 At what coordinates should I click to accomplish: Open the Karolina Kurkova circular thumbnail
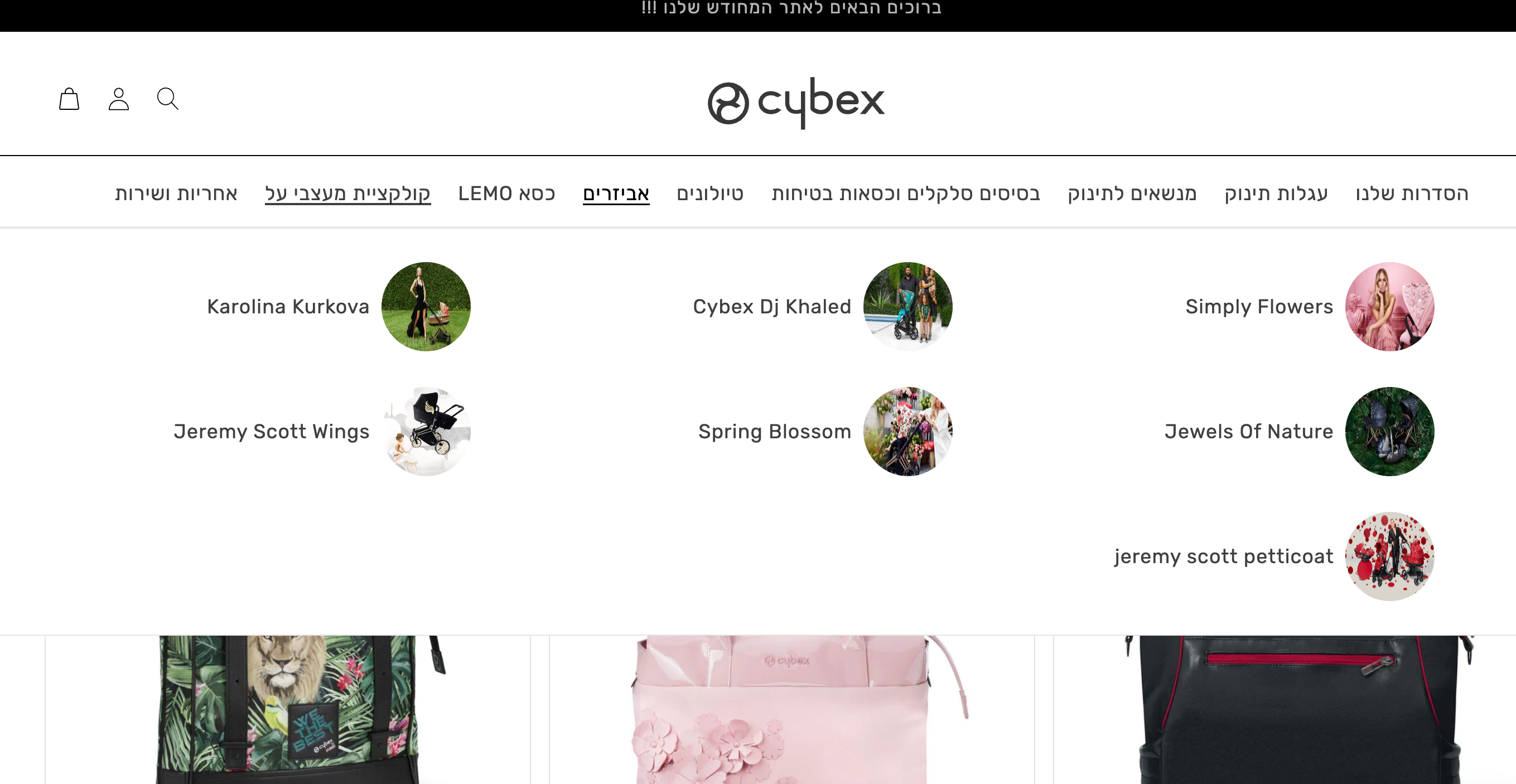(x=426, y=307)
